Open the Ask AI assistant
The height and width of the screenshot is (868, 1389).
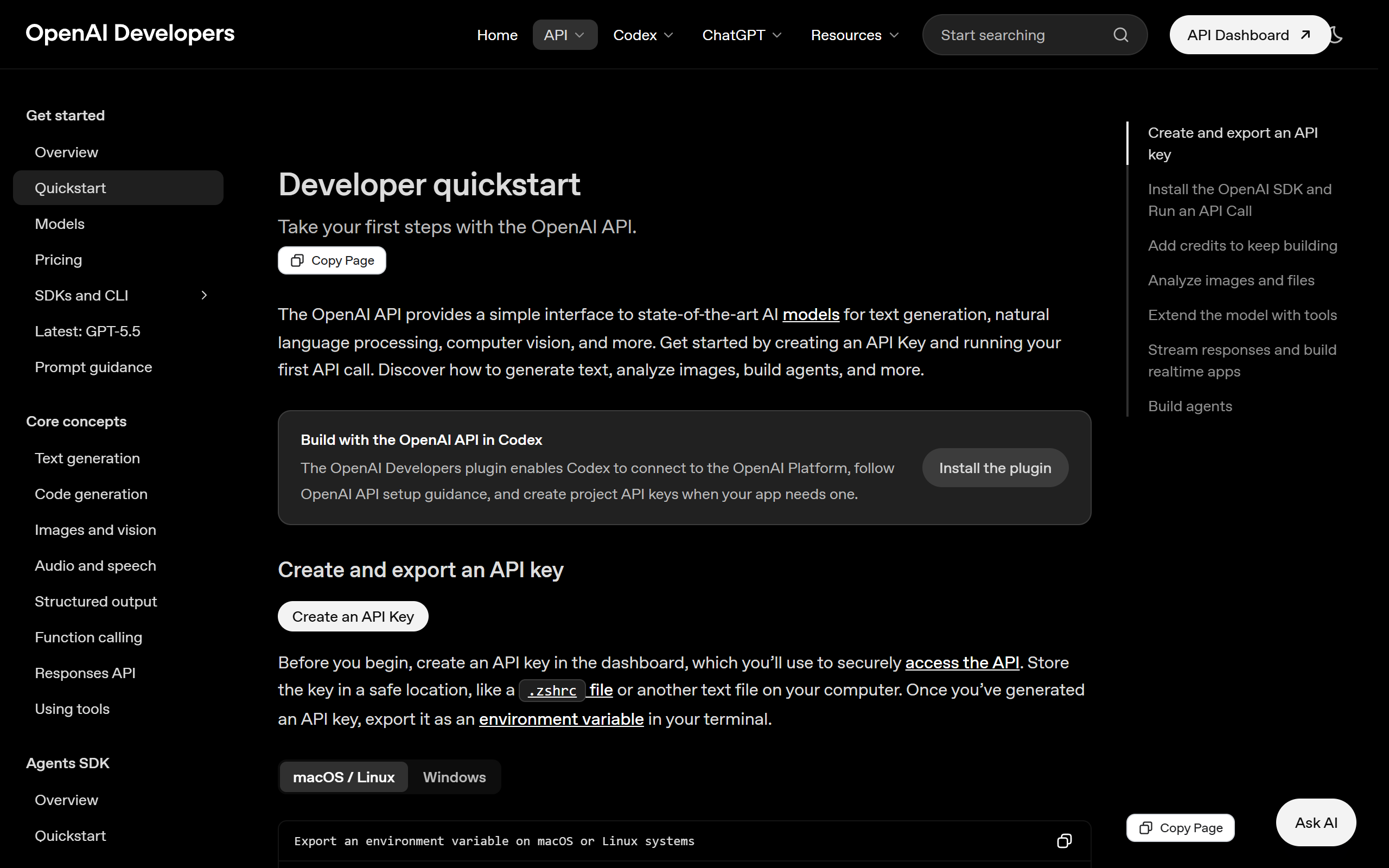(1316, 822)
